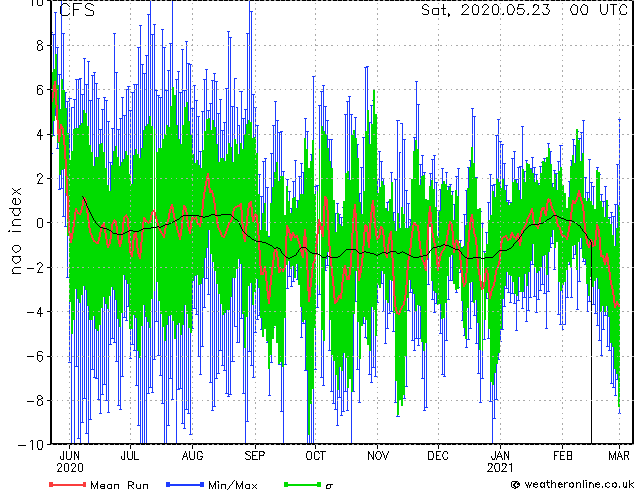634x490 pixels.
Task: Click the blue Min/Max legend line
Action: (185, 484)
